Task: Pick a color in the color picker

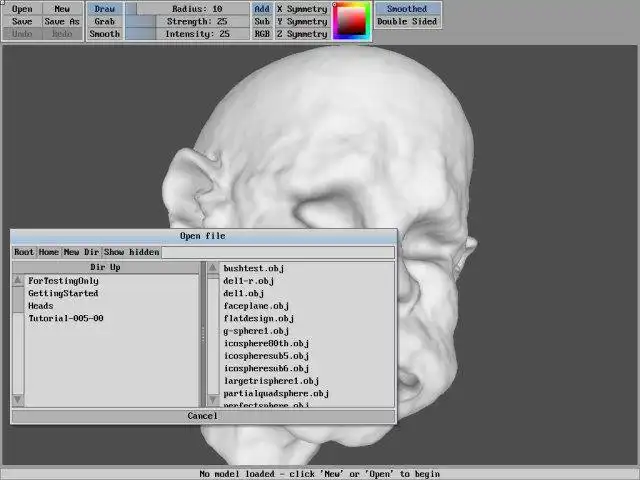Action: point(351,21)
